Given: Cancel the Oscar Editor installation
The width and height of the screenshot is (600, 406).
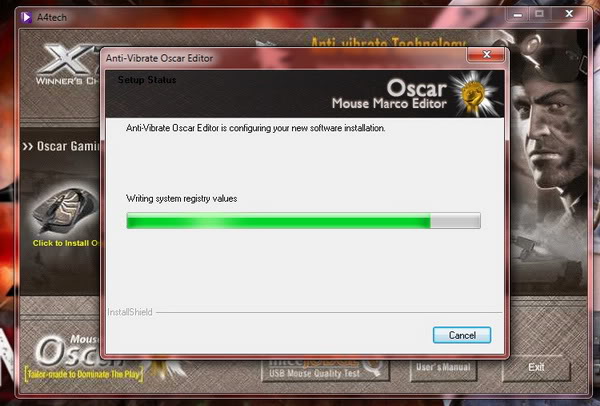Looking at the screenshot, I should click(x=462, y=335).
